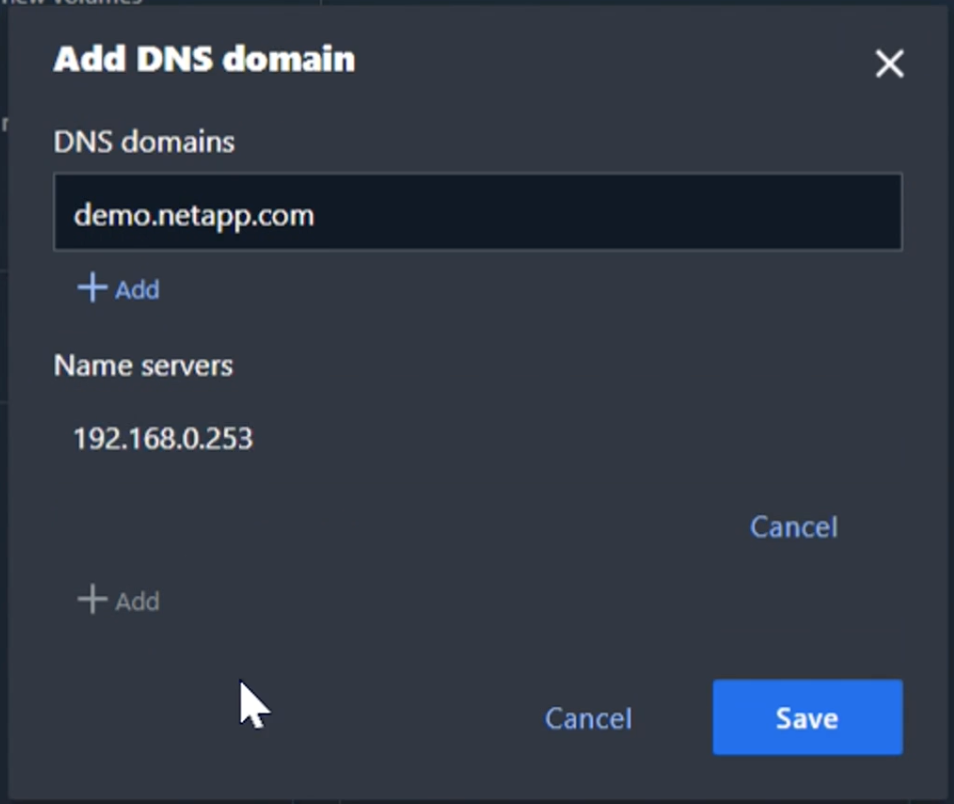This screenshot has width=954, height=804.
Task: Click the Name servers label
Action: 143,365
